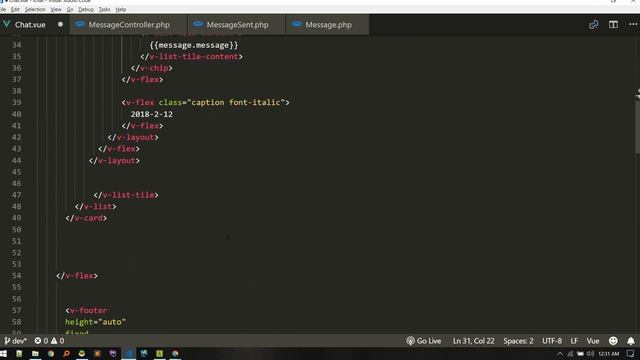Screen dimensions: 640x360
Task: Show hidden system tray icons
Action: [x=560, y=354]
